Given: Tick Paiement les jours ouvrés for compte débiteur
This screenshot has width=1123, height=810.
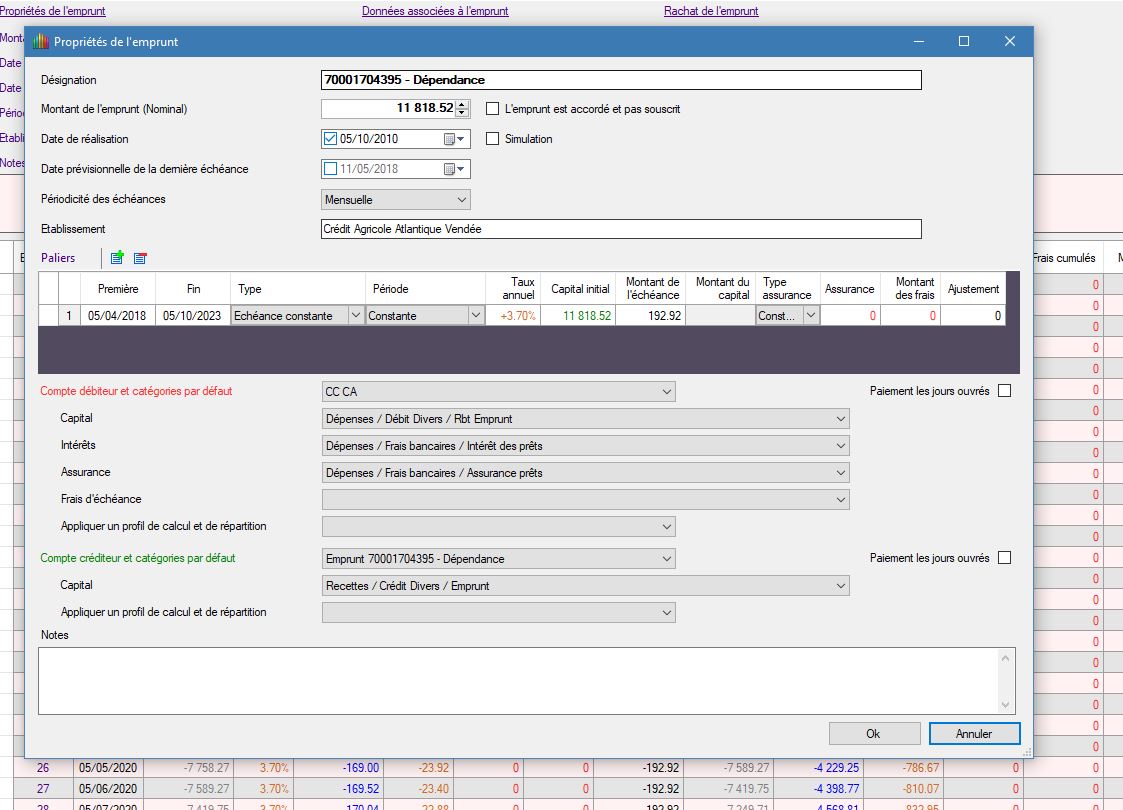Looking at the screenshot, I should (1004, 391).
